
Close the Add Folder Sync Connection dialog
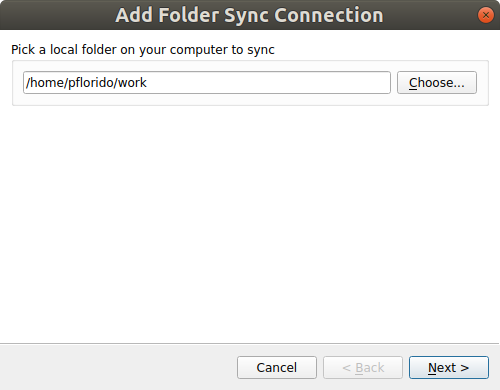(486, 15)
